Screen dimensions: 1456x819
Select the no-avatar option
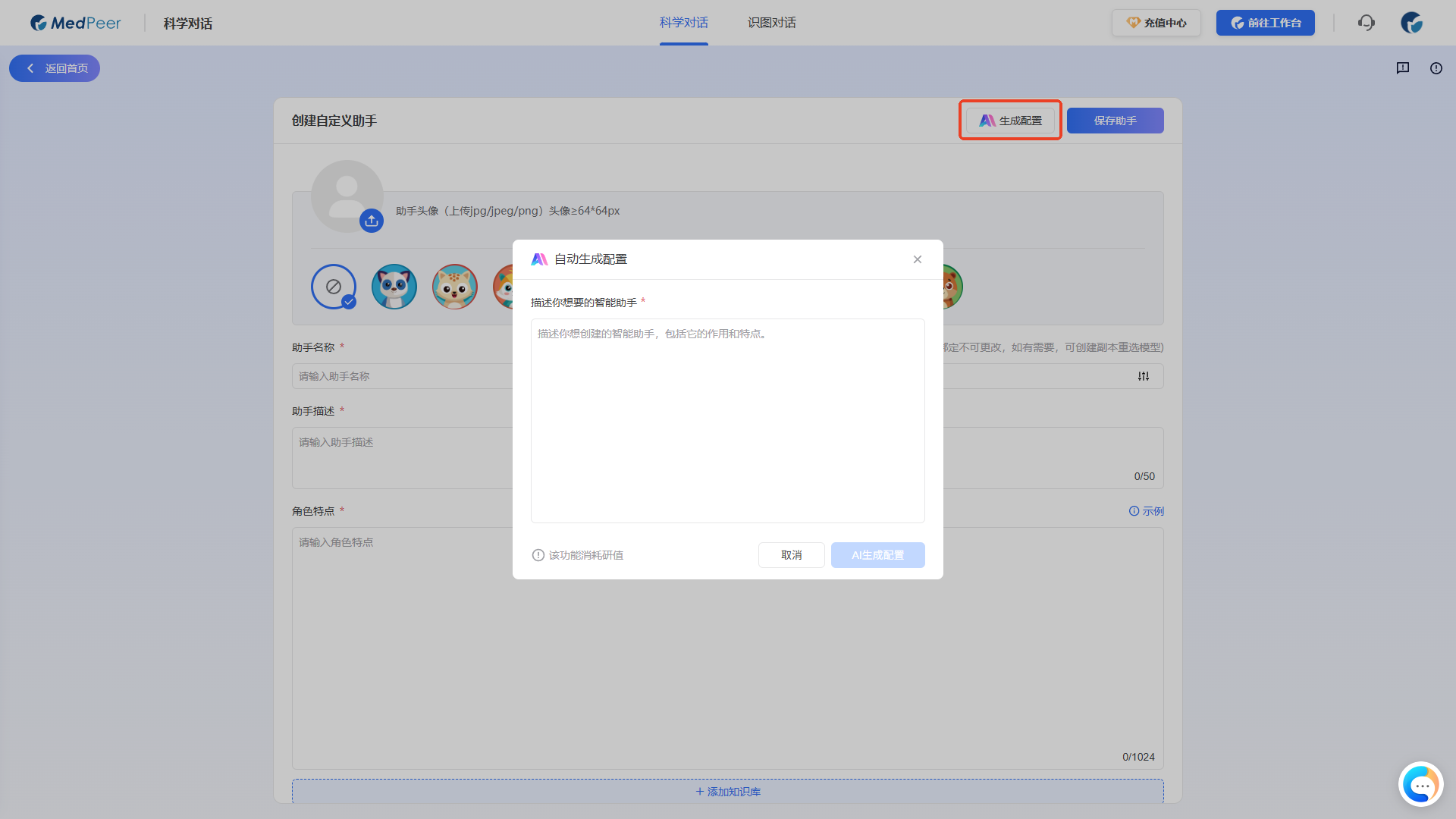click(x=333, y=287)
